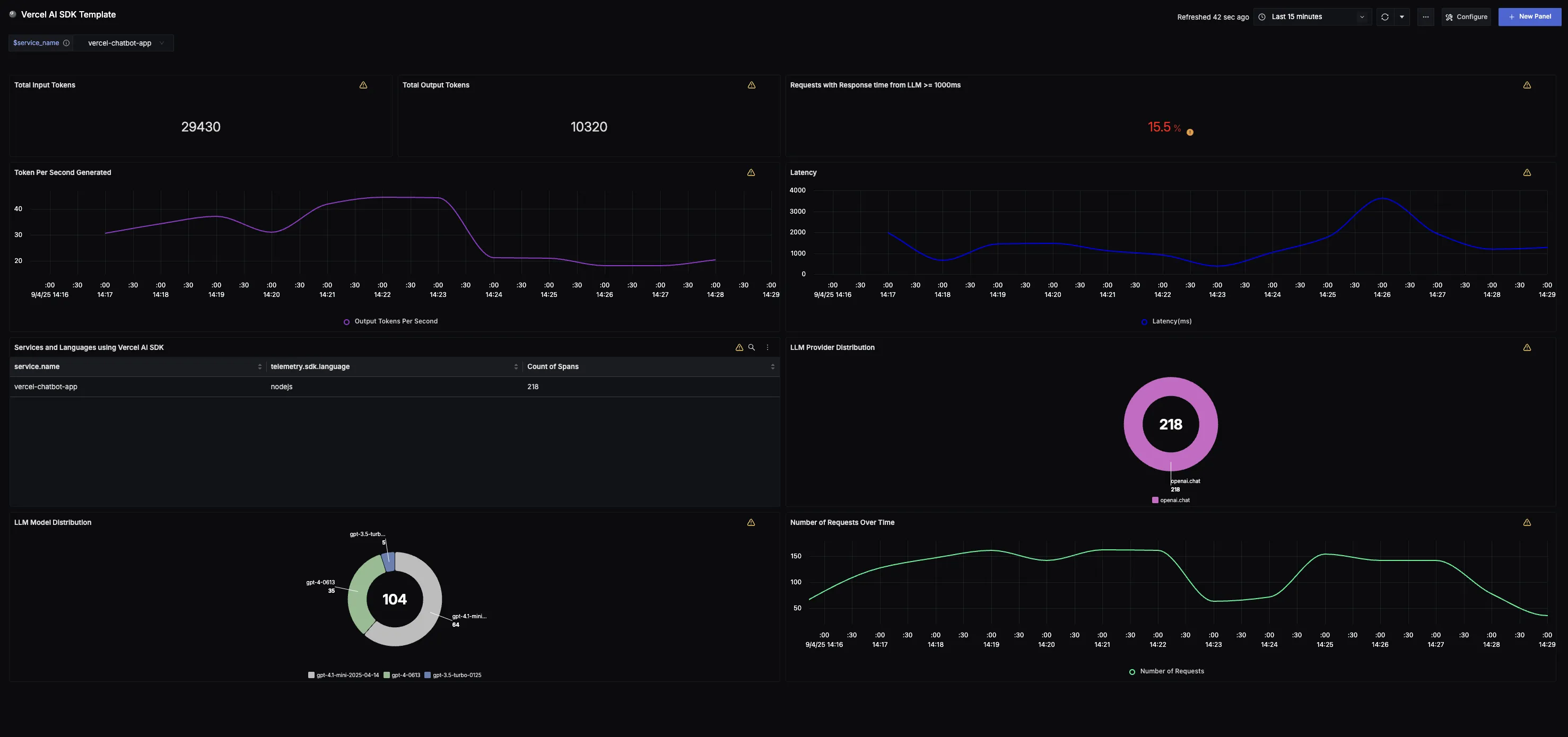1568x737 pixels.
Task: Click nodejs cell in the table
Action: tap(281, 387)
